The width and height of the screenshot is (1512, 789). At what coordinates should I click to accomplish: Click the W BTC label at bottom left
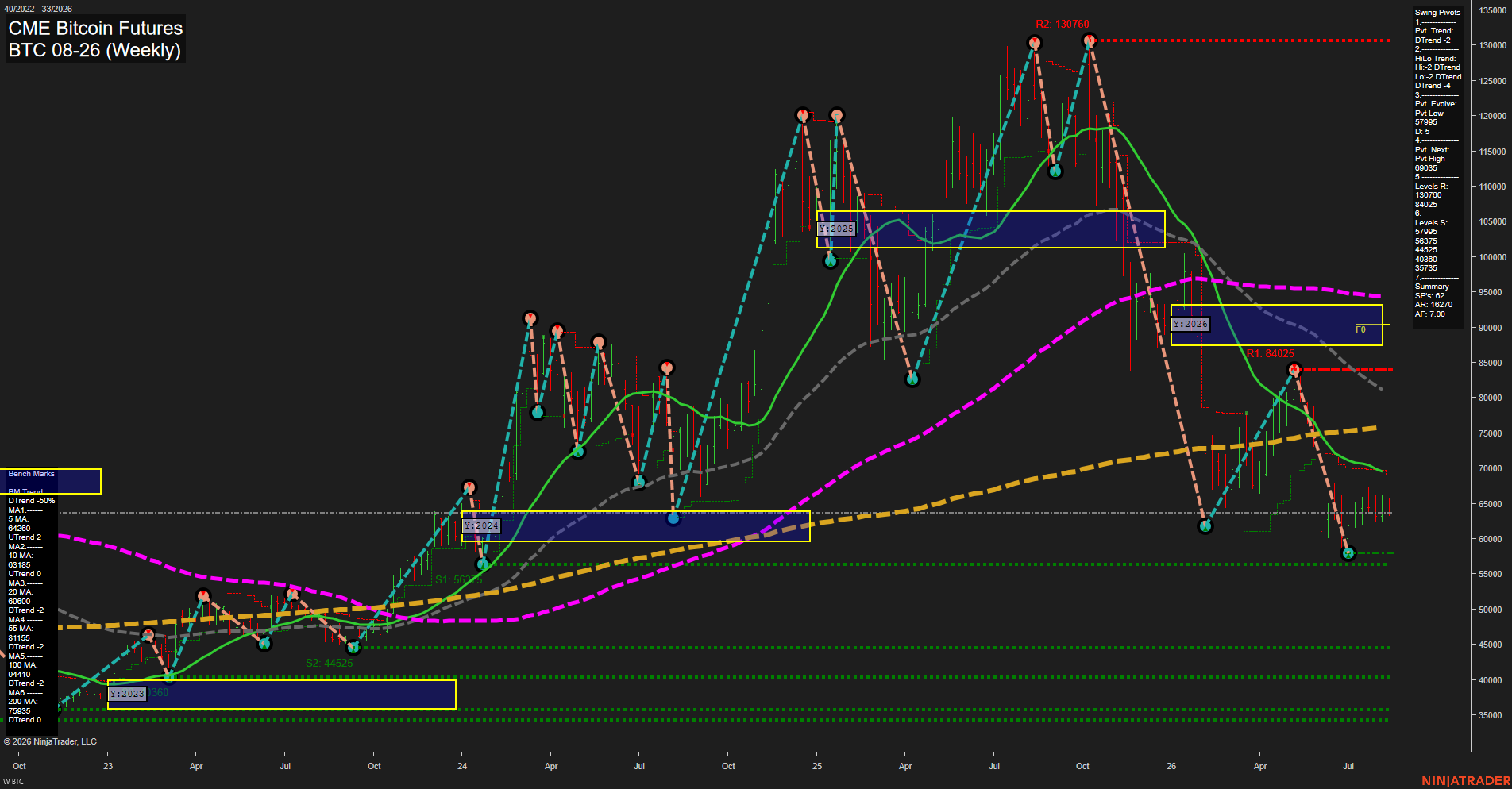click(13, 782)
